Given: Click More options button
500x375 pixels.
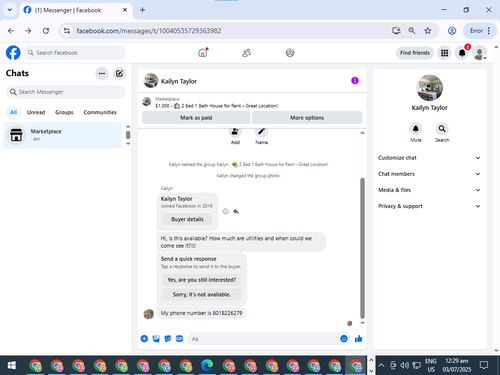Looking at the screenshot, I should 307,118.
